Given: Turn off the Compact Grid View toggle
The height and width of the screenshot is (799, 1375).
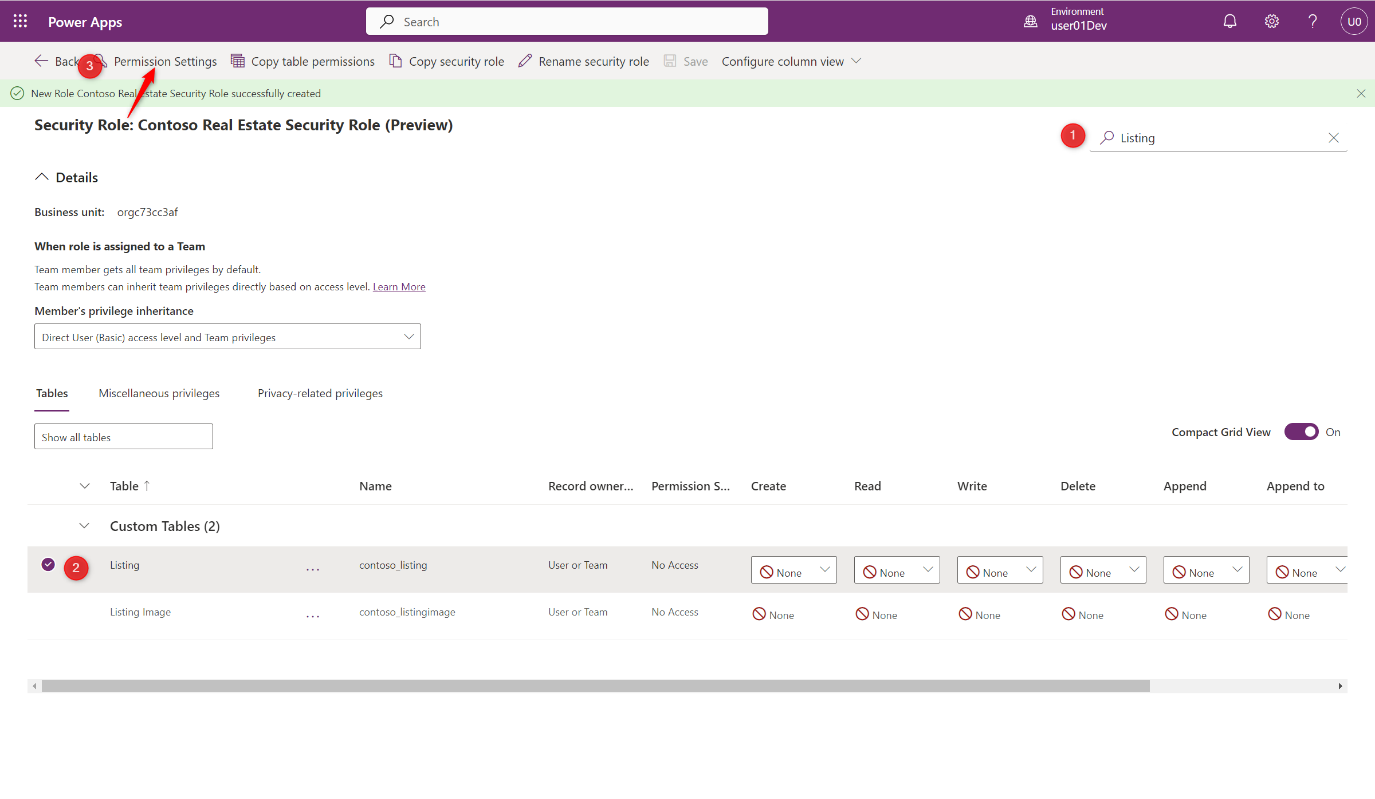Looking at the screenshot, I should click(1301, 431).
